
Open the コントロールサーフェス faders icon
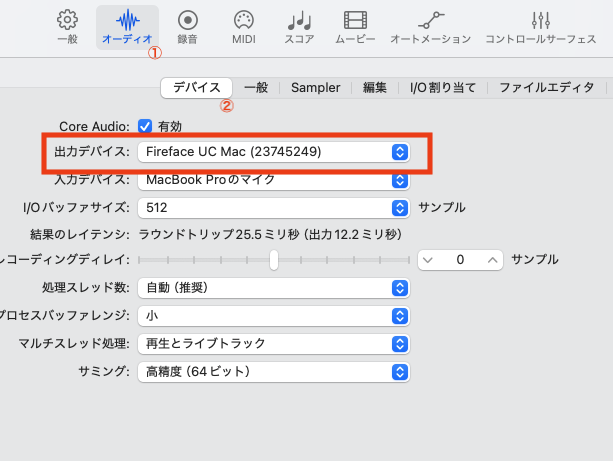[x=541, y=27]
